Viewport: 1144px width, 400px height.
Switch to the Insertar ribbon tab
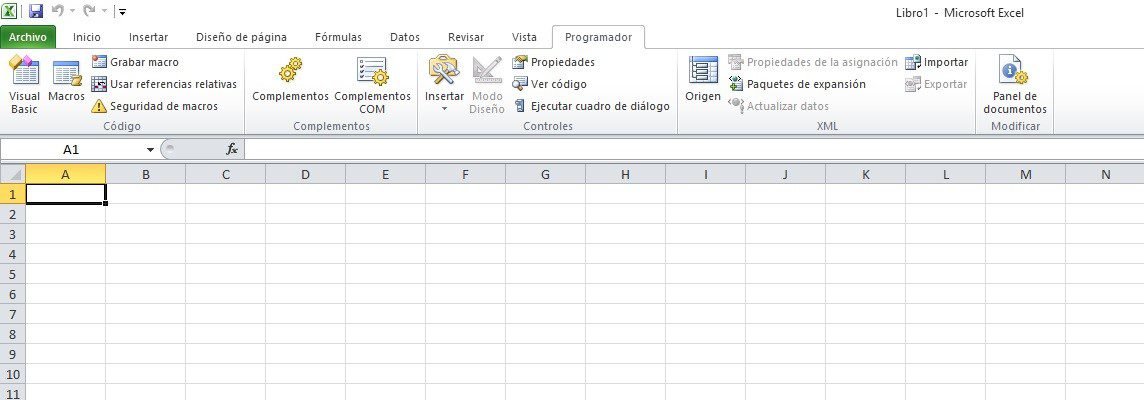148,37
